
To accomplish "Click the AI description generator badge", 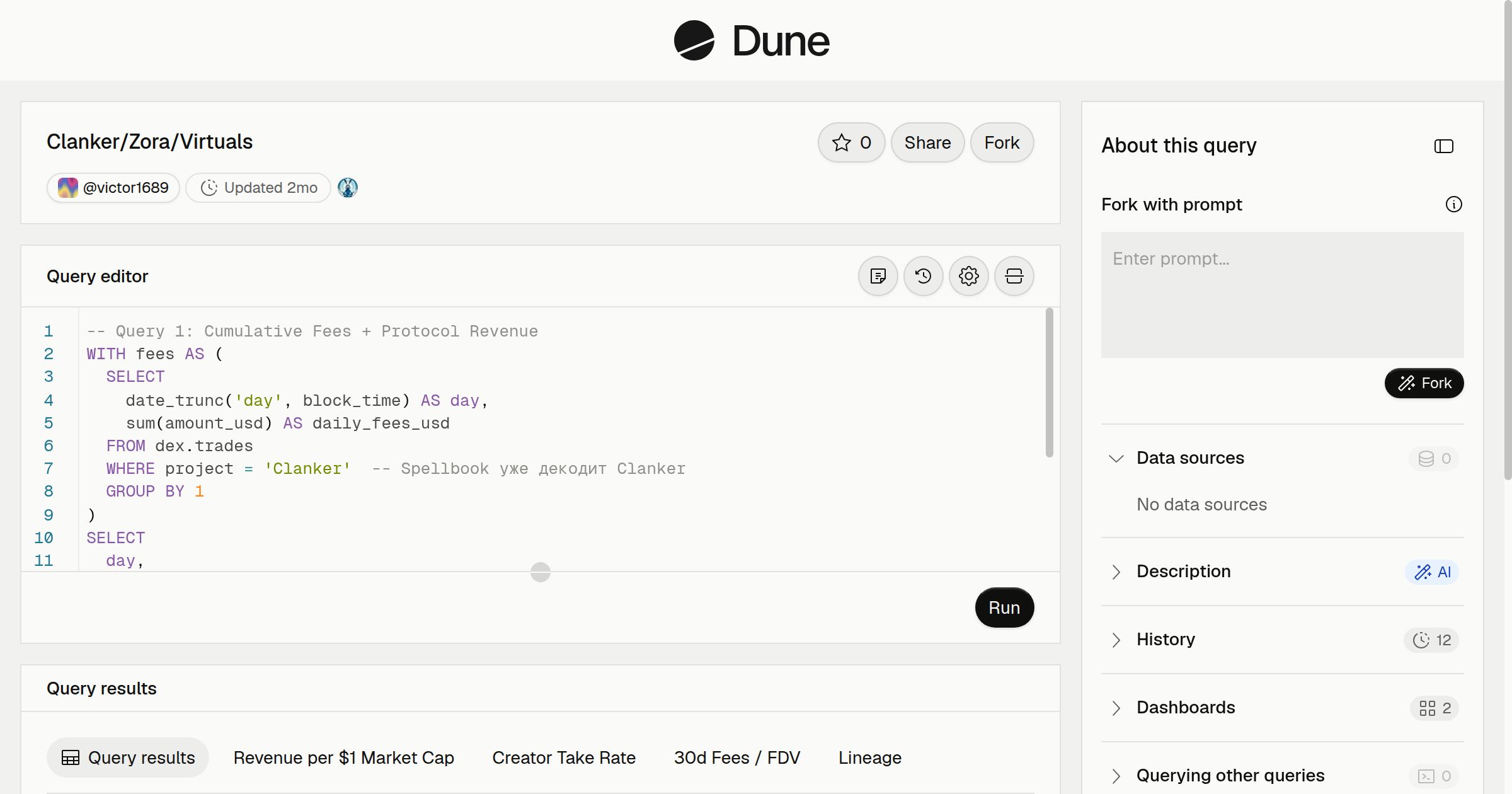I will click(1432, 572).
